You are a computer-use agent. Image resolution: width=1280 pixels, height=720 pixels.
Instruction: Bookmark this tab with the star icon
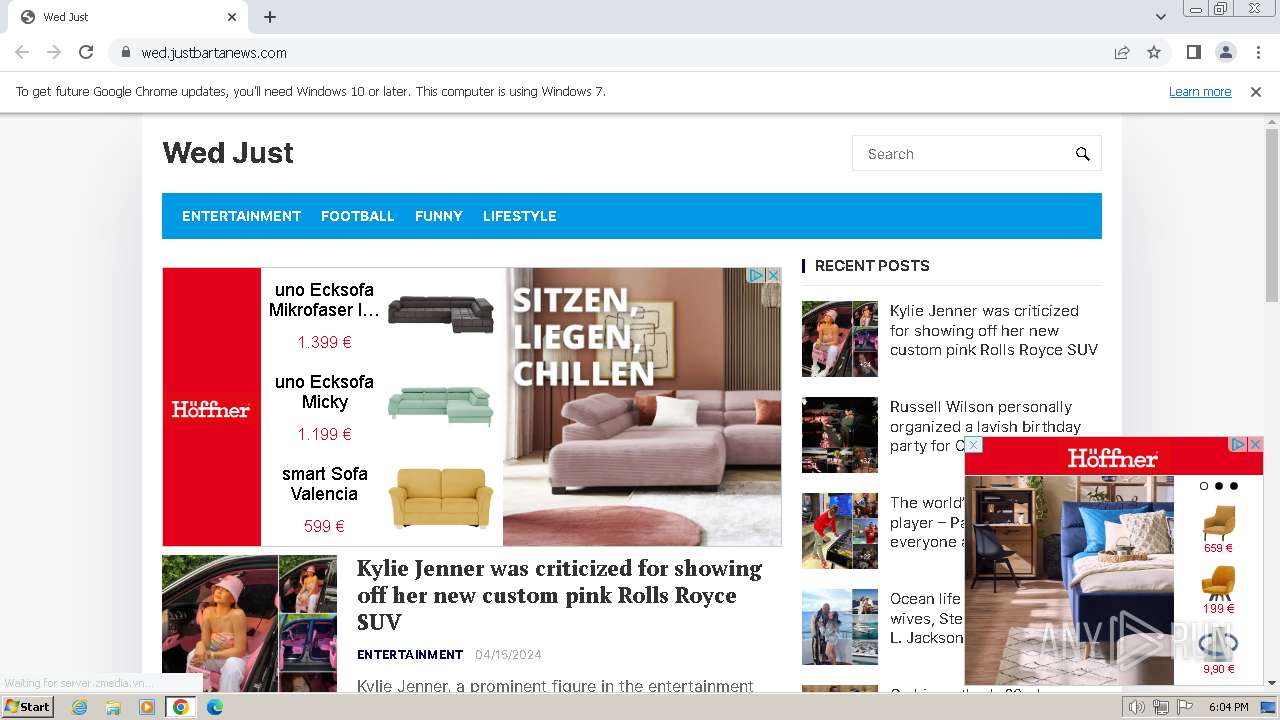[1154, 52]
